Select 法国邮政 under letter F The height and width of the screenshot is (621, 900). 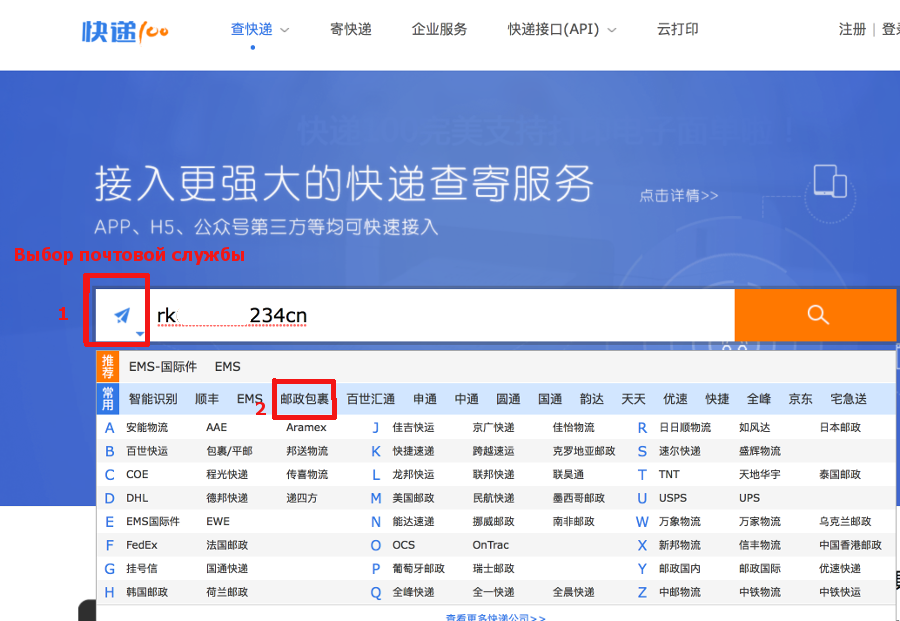point(227,545)
